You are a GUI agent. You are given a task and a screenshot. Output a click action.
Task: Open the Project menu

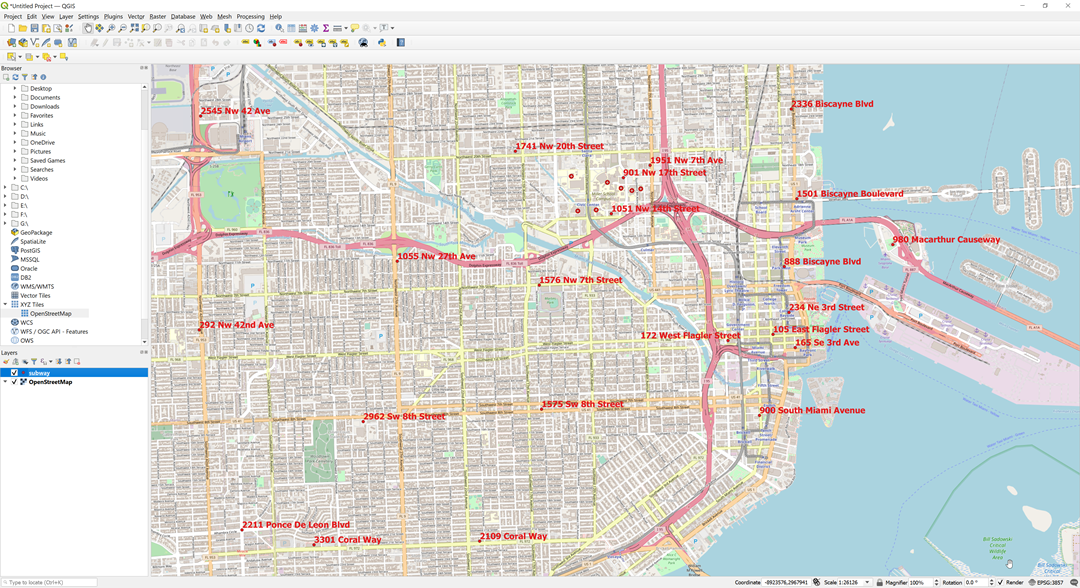click(12, 17)
